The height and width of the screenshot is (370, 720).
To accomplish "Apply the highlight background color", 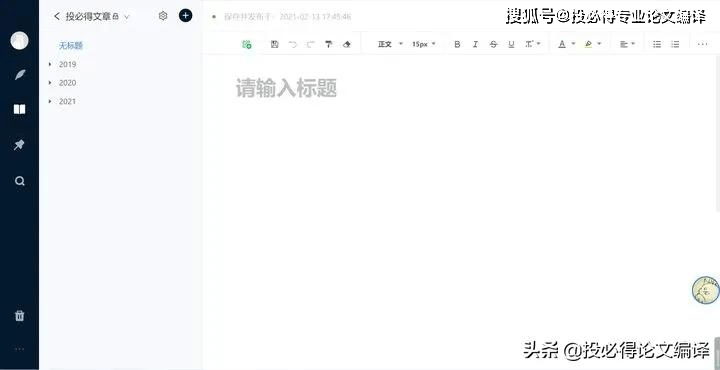I will pos(588,44).
